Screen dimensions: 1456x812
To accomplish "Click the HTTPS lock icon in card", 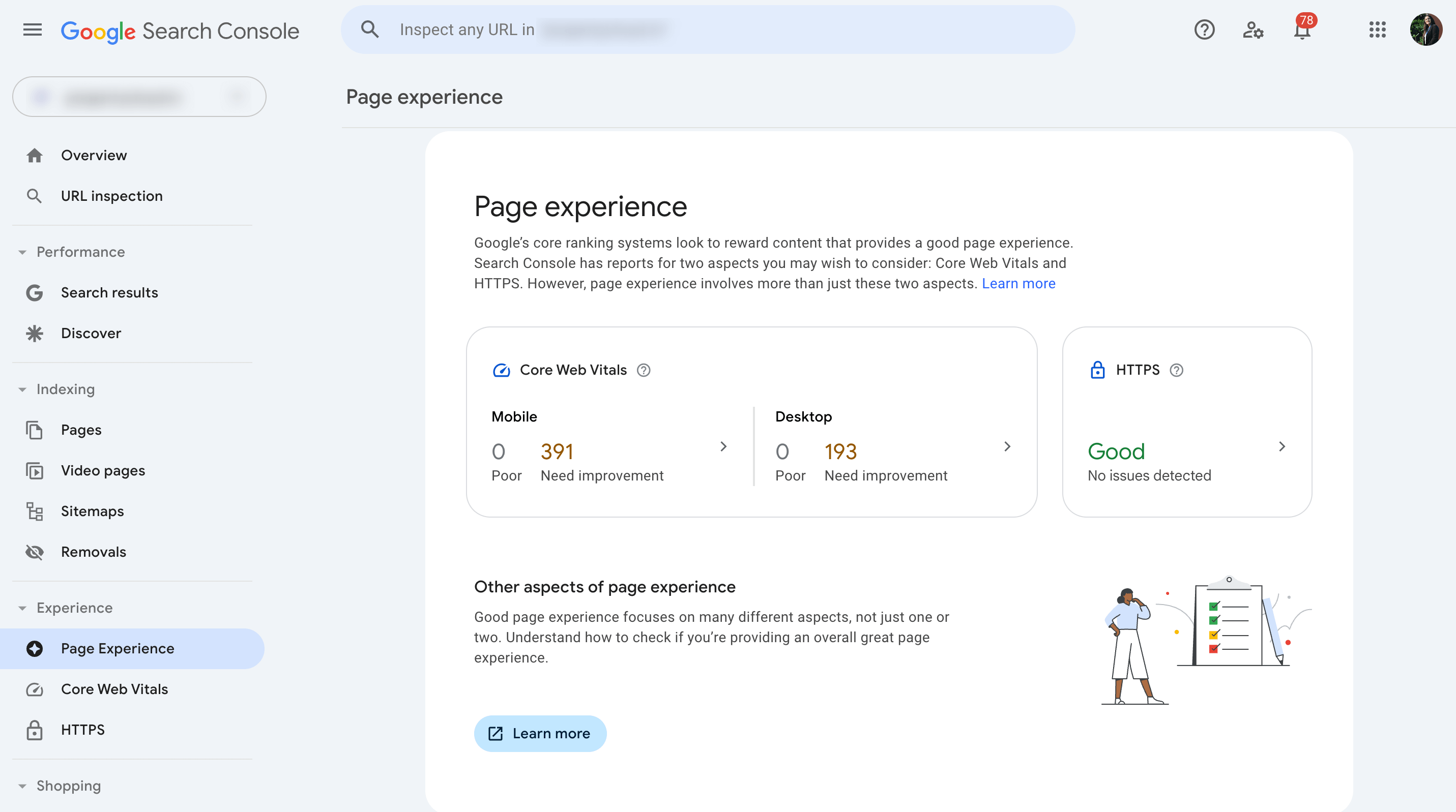I will click(1097, 370).
